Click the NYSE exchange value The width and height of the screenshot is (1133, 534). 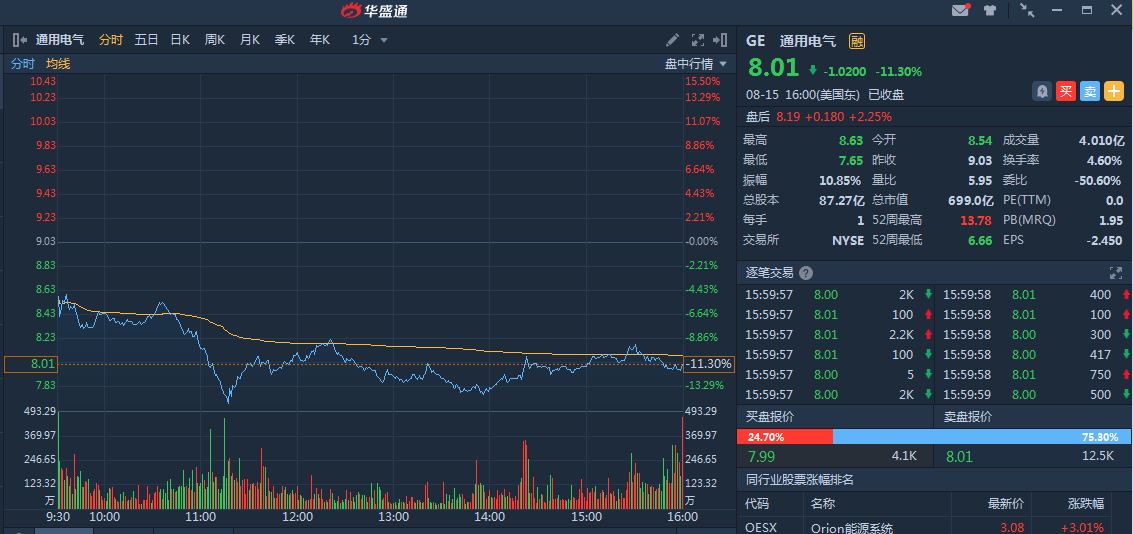coord(848,240)
